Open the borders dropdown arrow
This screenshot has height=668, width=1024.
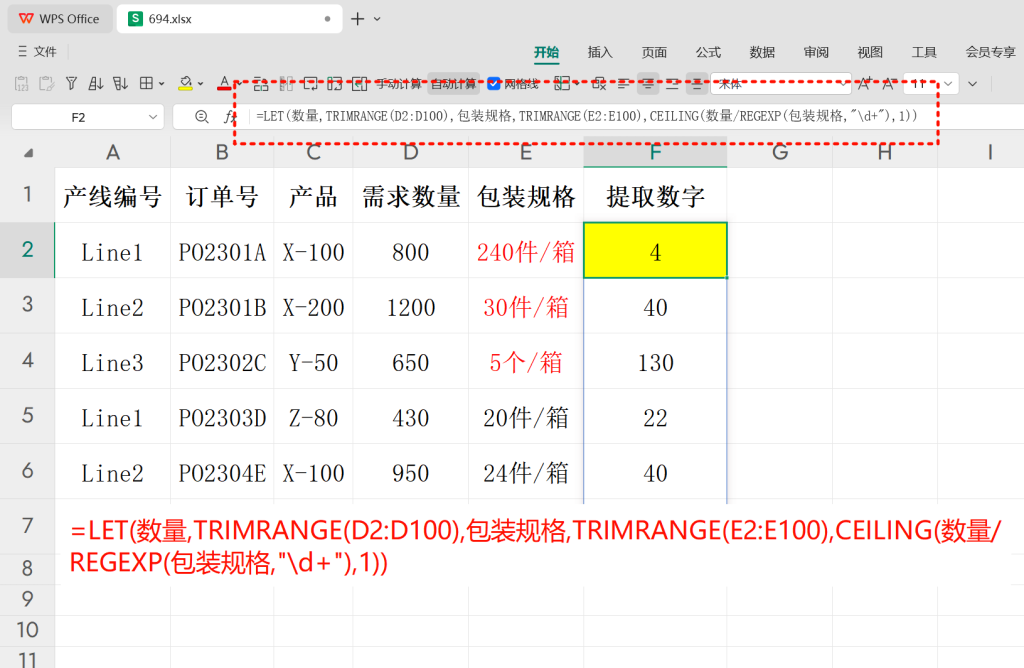click(x=161, y=84)
